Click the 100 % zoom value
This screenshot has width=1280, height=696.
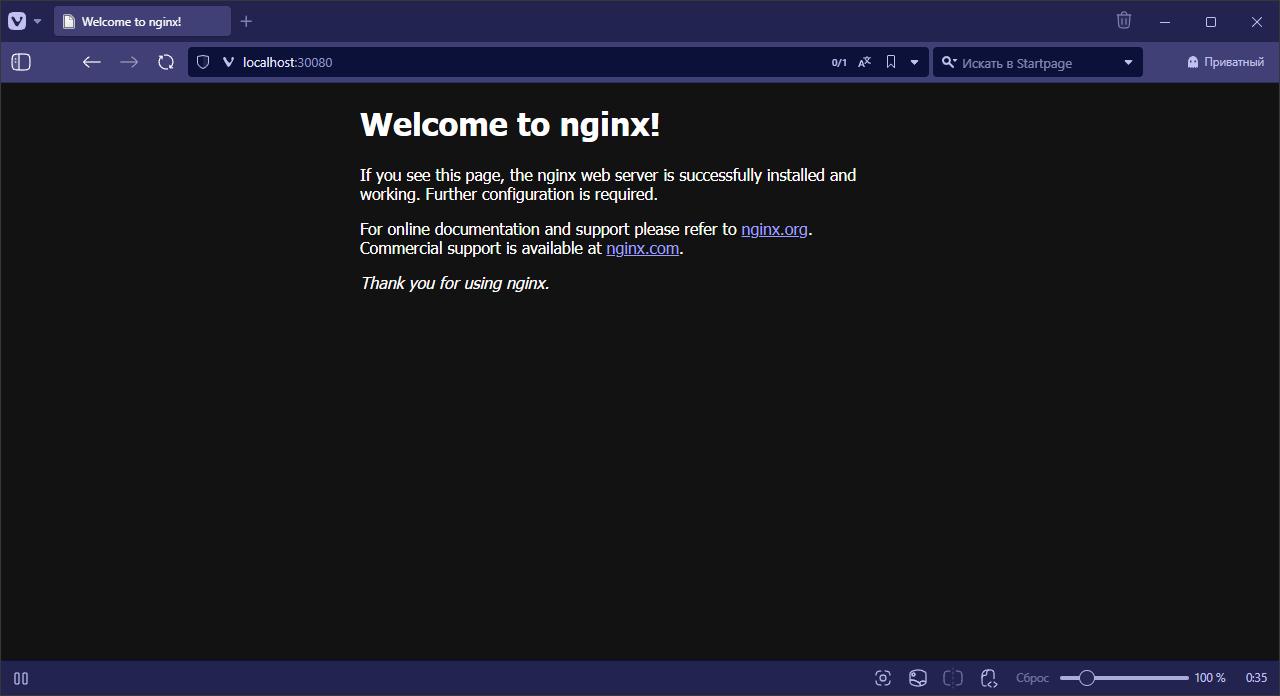click(1210, 678)
